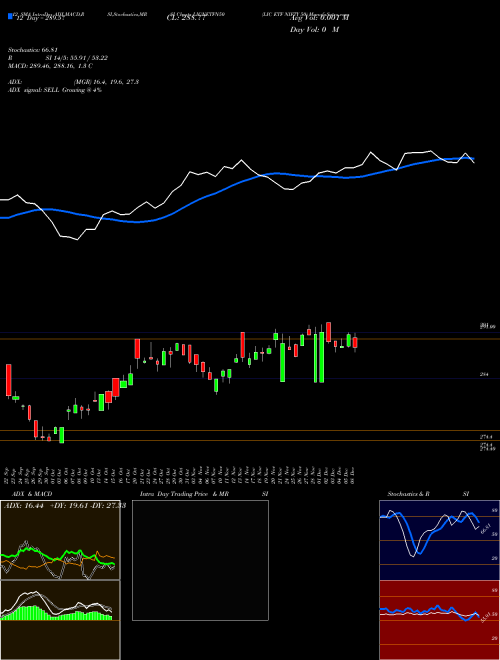Click the 'Avg Vol: 0.001 M' label
The width and height of the screenshot is (500, 660).
click(319, 18)
